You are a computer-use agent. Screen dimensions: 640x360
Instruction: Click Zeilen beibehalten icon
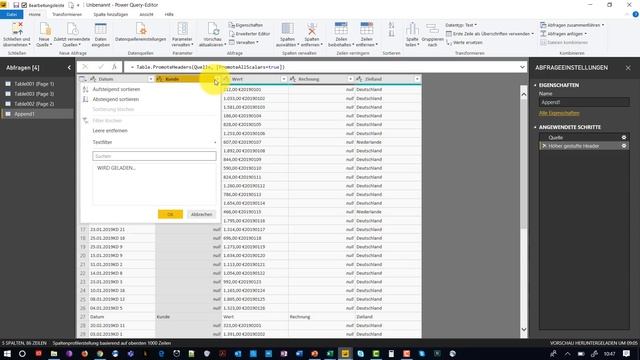pyautogui.click(x=341, y=29)
